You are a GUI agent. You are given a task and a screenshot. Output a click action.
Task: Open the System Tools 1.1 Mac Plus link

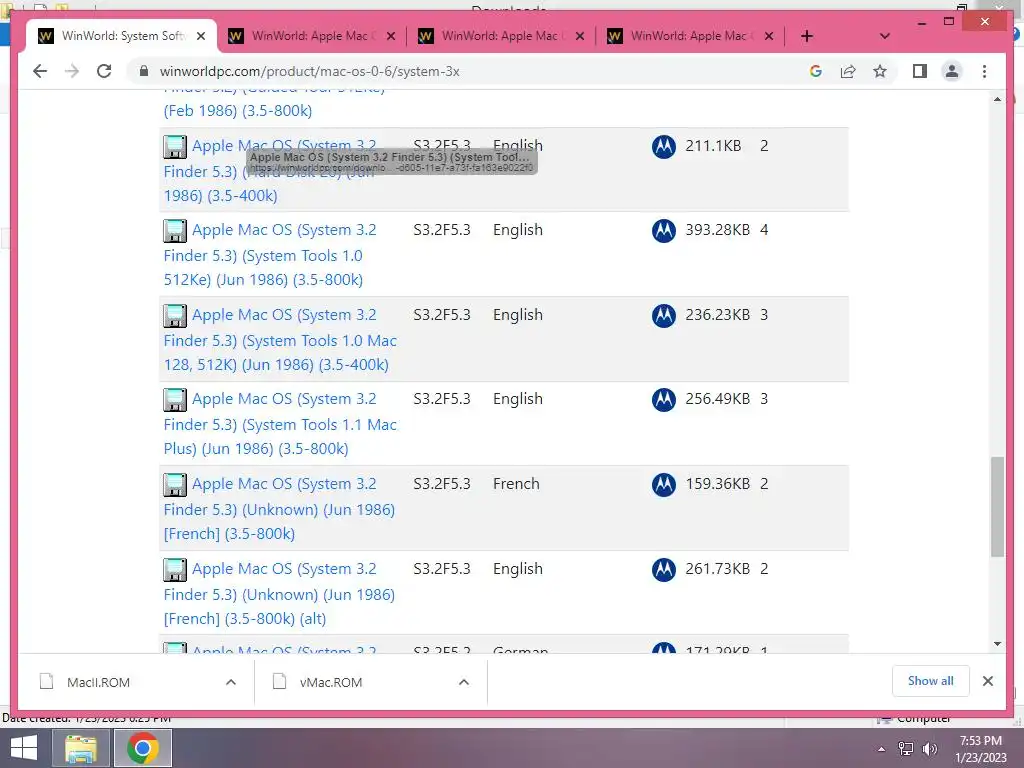(x=280, y=424)
